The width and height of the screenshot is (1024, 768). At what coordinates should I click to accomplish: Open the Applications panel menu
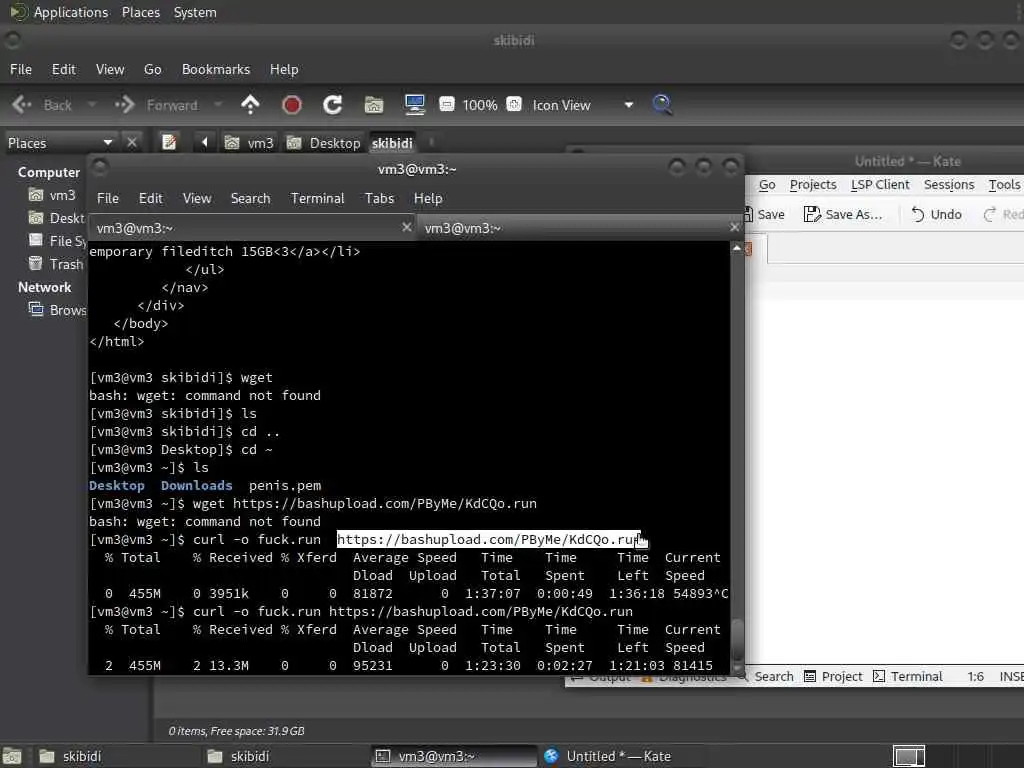point(60,12)
